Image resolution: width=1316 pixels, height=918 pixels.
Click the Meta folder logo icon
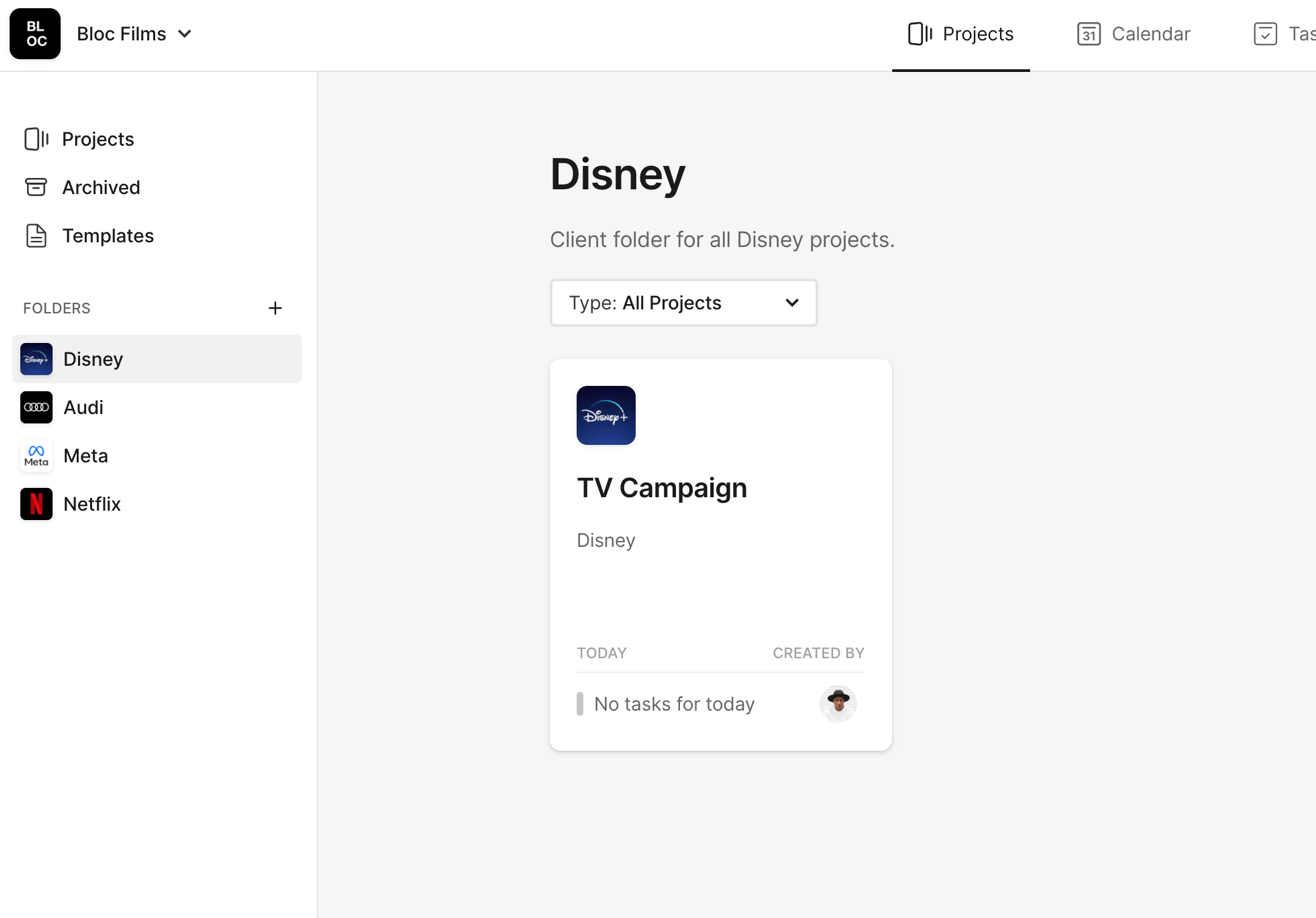pos(36,456)
